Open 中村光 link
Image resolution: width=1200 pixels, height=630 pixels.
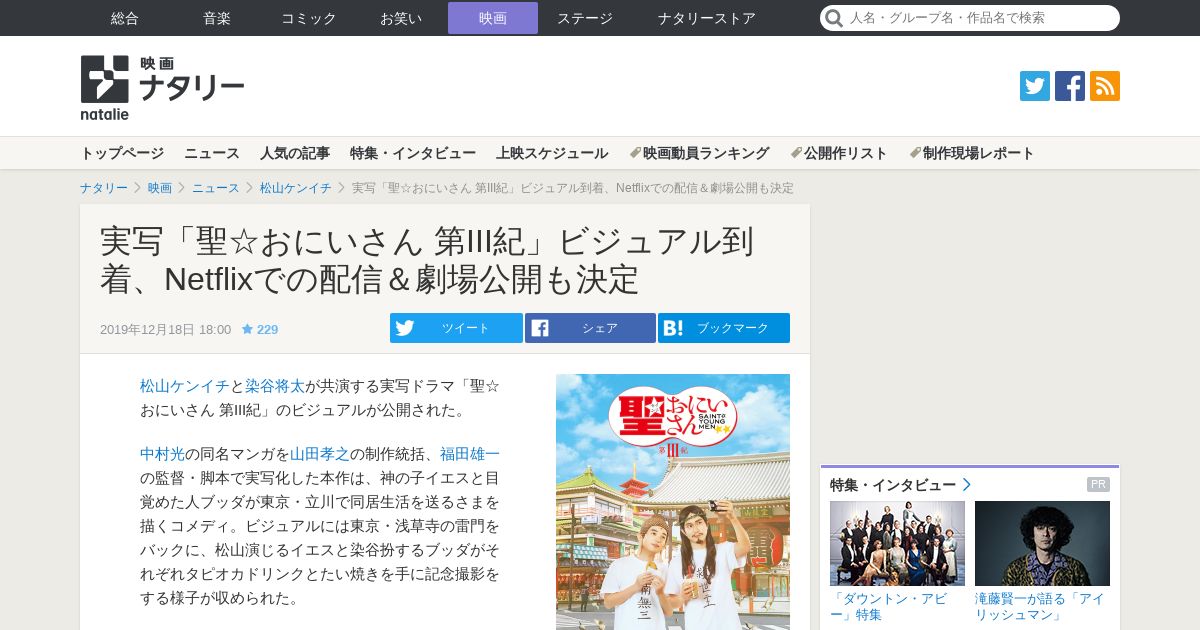[x=162, y=453]
